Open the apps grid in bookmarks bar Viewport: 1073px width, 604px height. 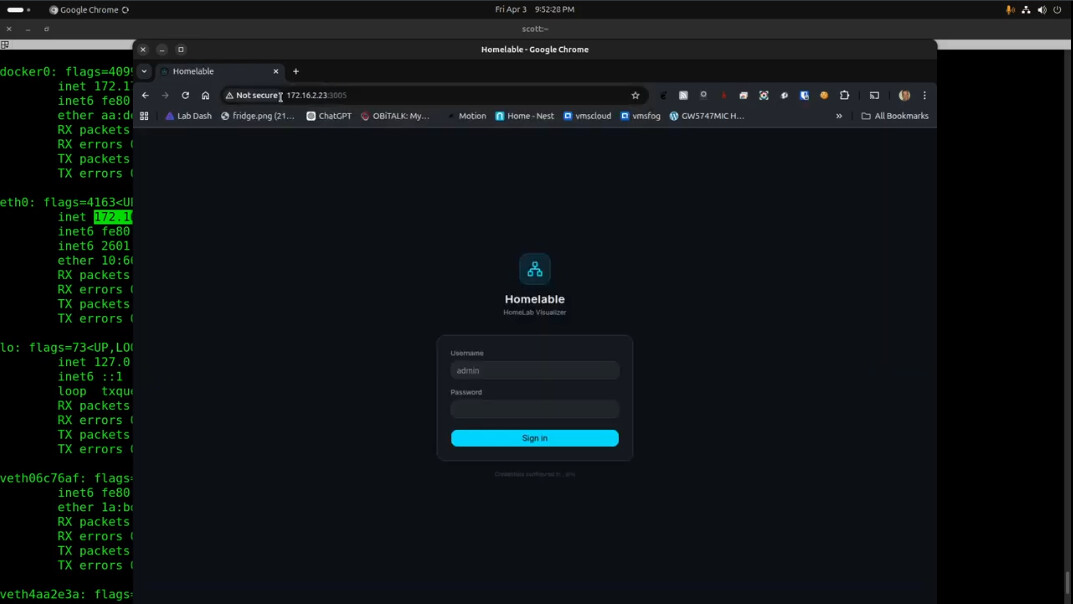pos(144,116)
